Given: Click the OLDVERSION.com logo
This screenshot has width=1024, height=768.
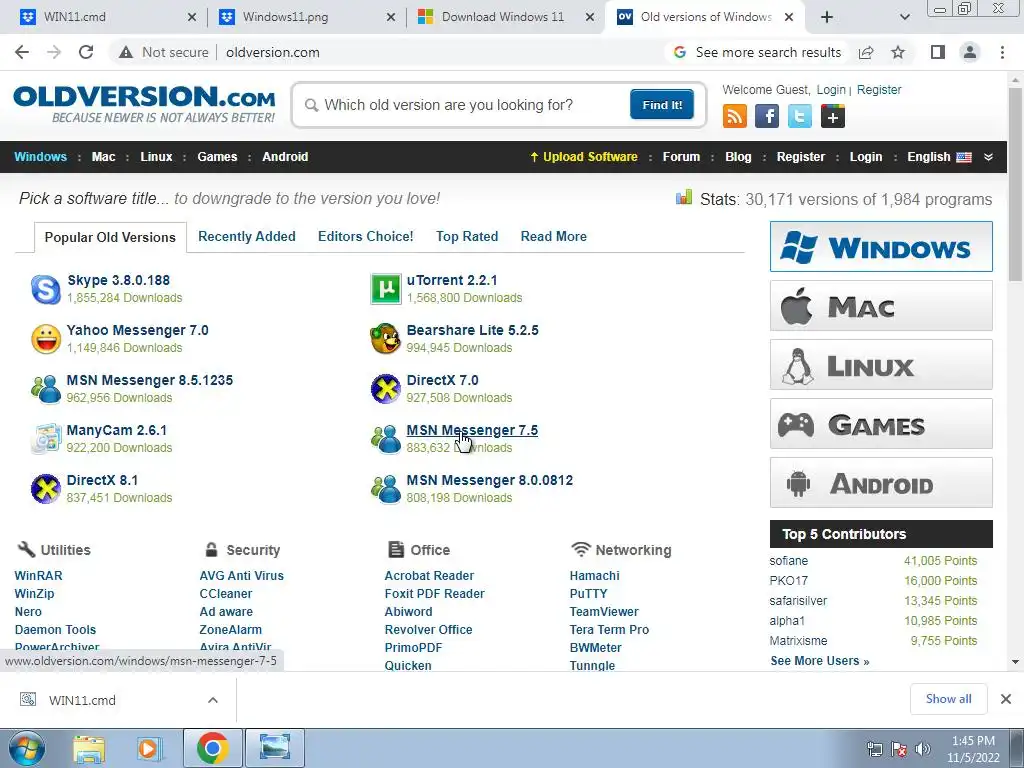Looking at the screenshot, I should (x=144, y=104).
